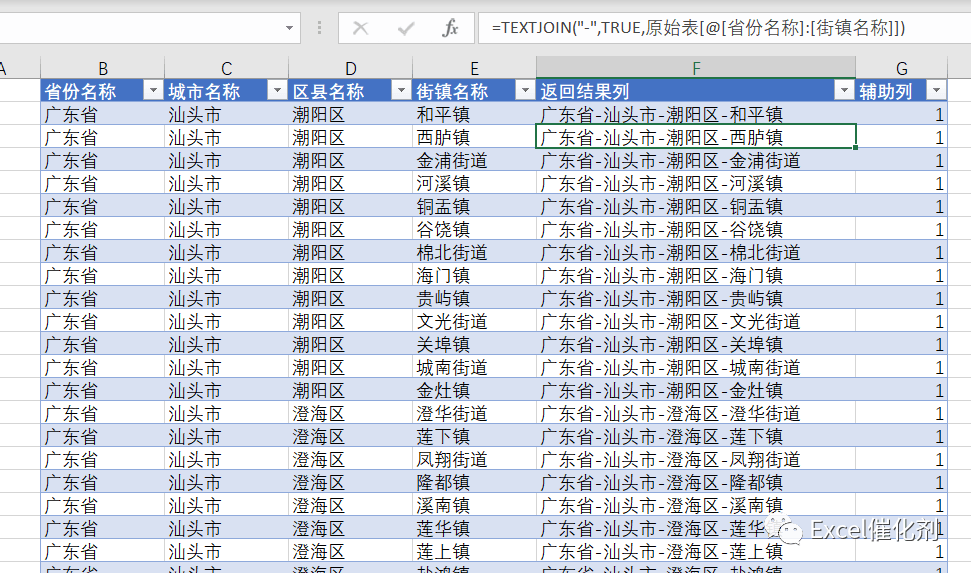Select cell 关埠镇 in column E

tap(474, 344)
